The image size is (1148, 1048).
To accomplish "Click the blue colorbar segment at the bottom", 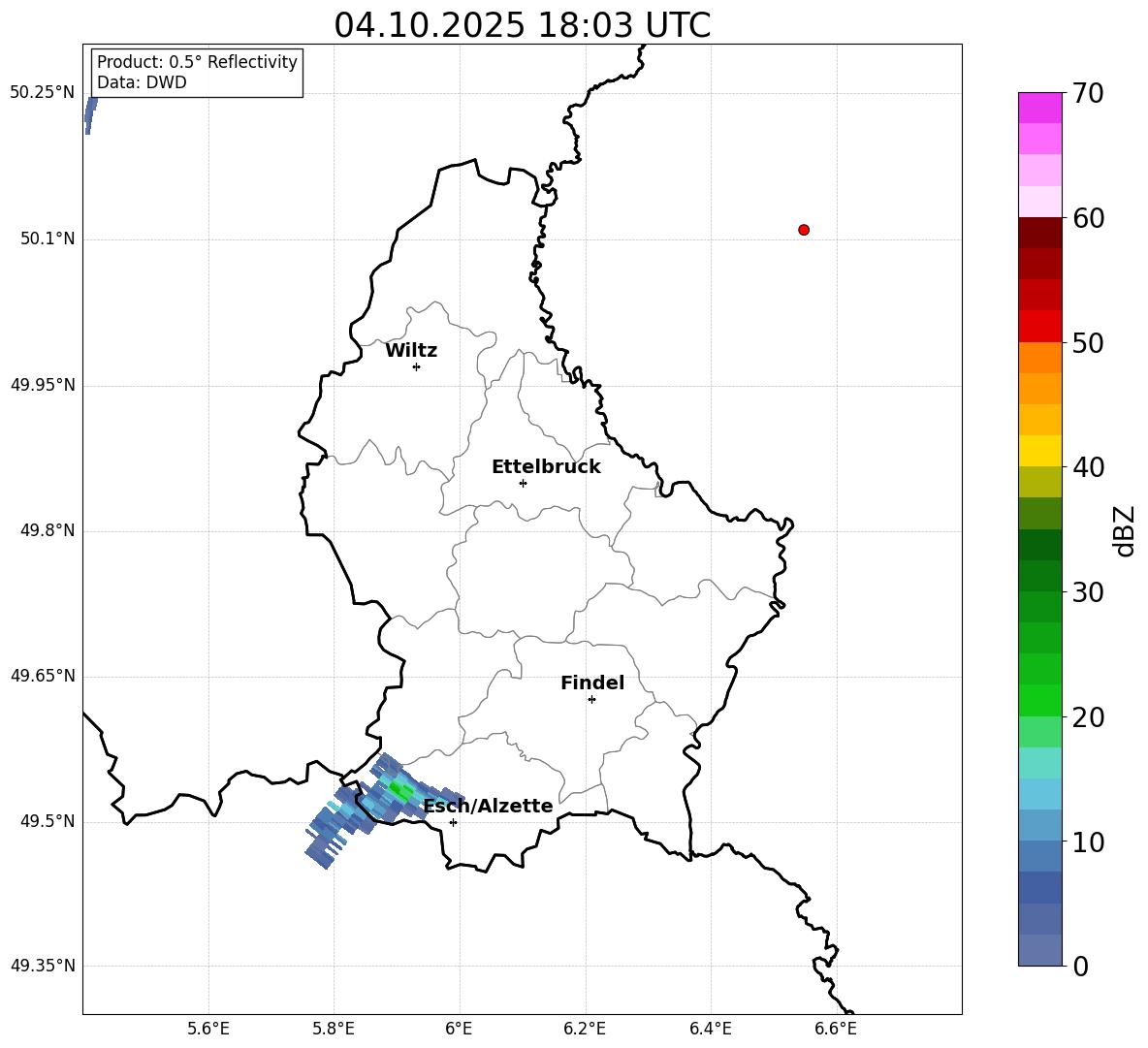I will pyautogui.click(x=1039, y=950).
